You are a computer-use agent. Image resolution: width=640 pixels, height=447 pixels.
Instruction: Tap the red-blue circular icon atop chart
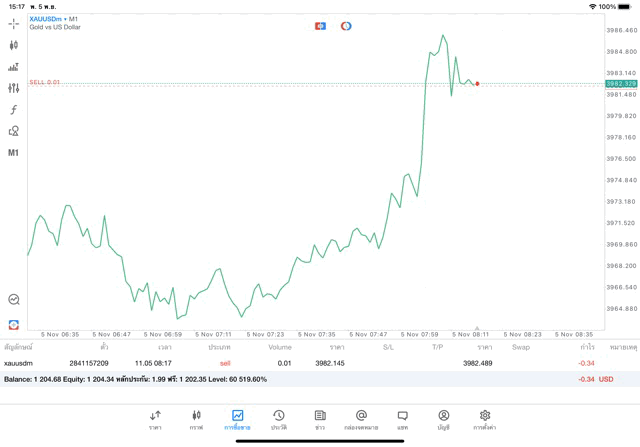[x=346, y=26]
